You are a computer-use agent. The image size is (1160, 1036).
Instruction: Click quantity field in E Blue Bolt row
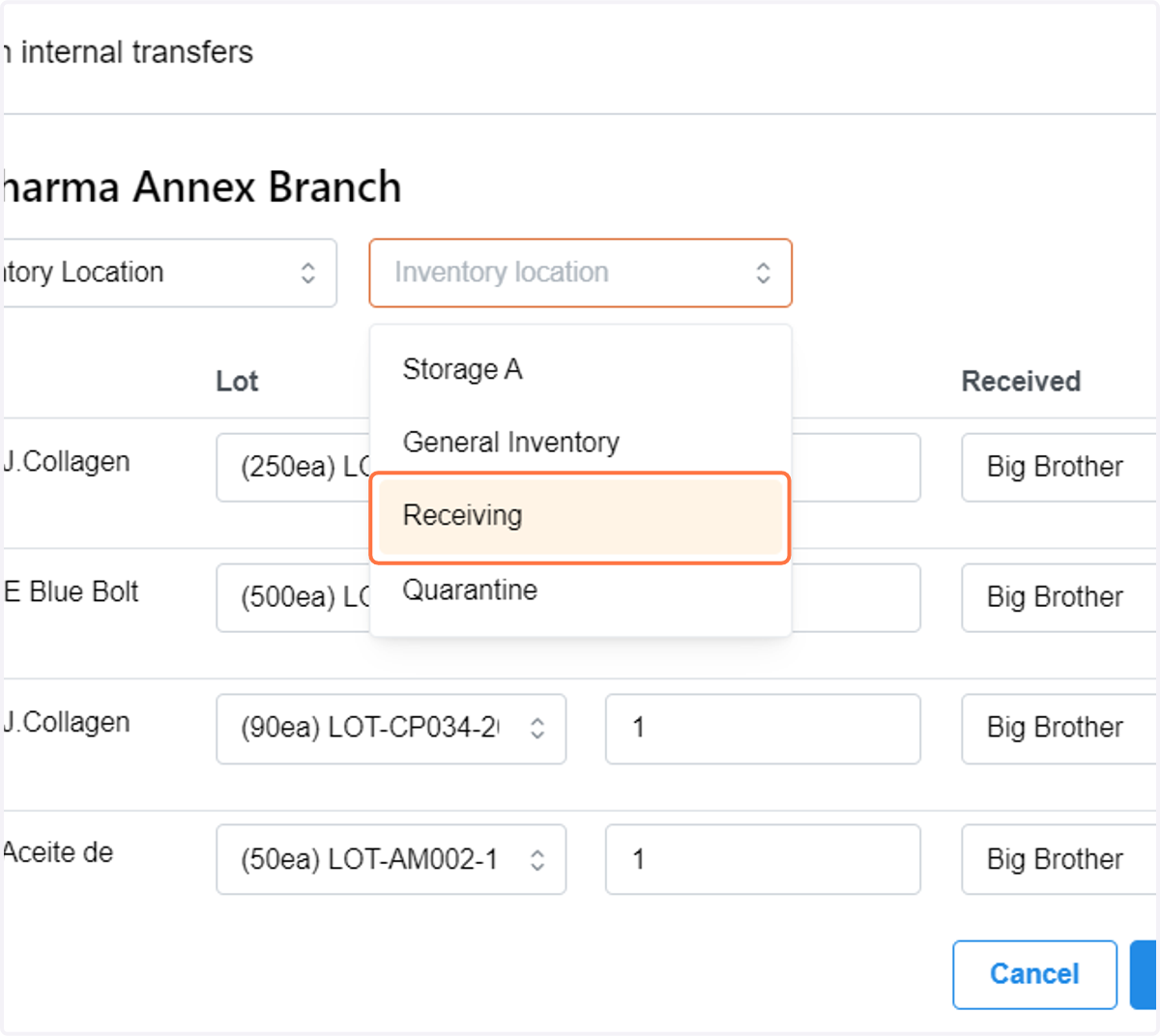pos(855,597)
